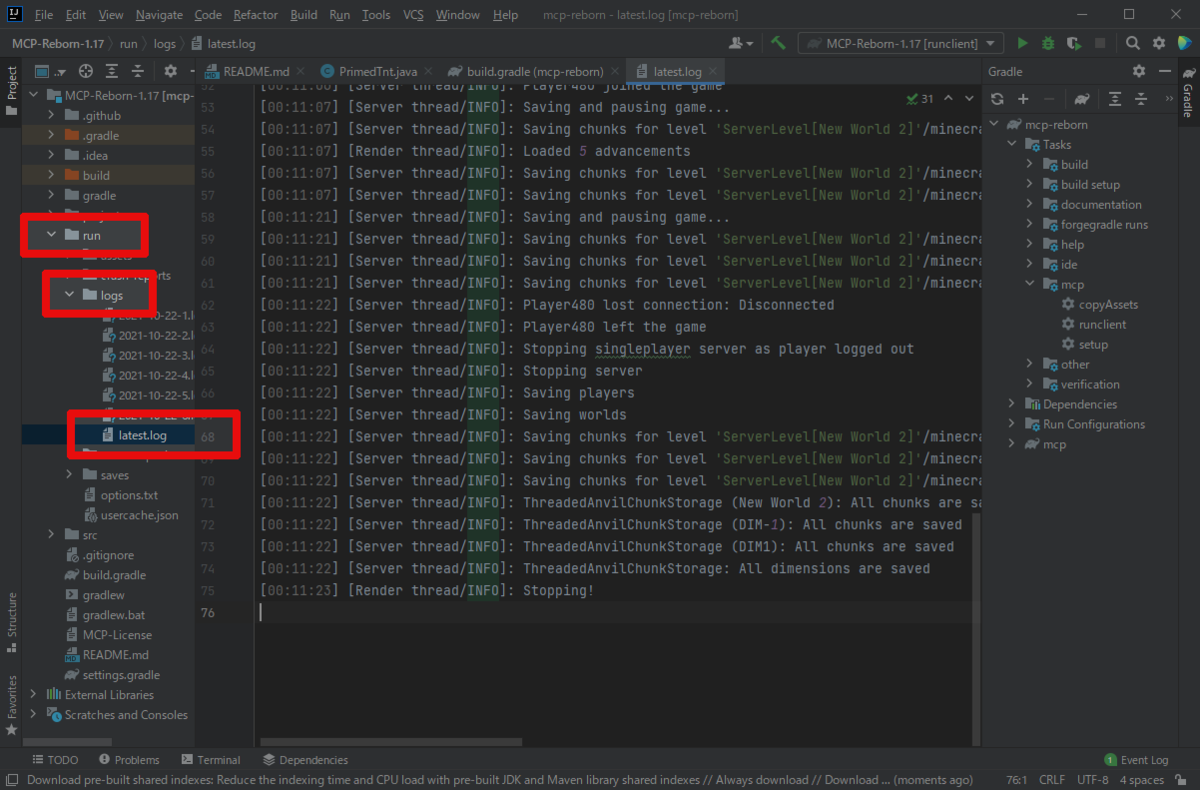Image resolution: width=1200 pixels, height=790 pixels.
Task: Collapse all in the Gradle panel toolbar
Action: point(1141,98)
